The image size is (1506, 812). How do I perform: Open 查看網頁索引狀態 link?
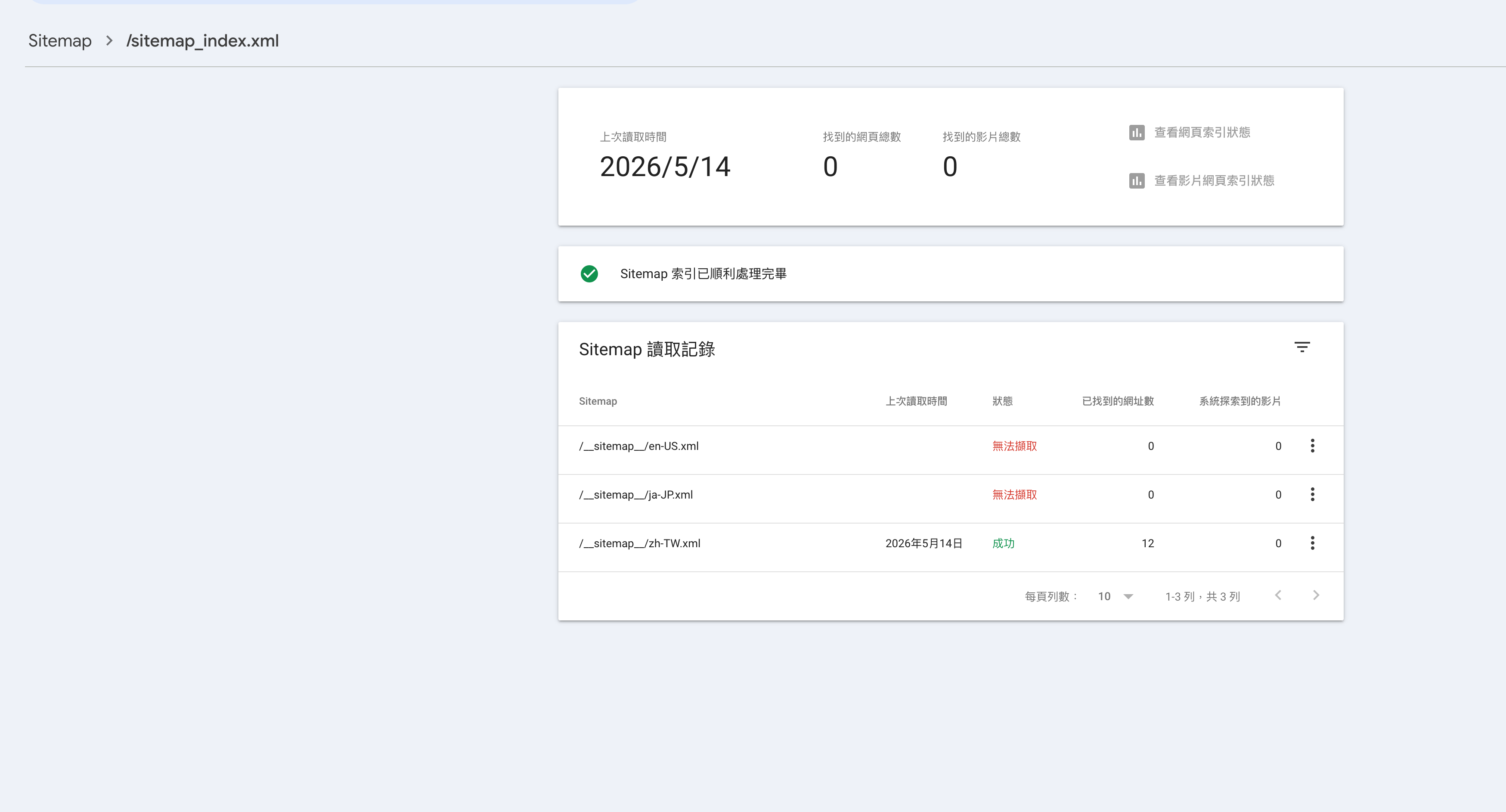1202,133
